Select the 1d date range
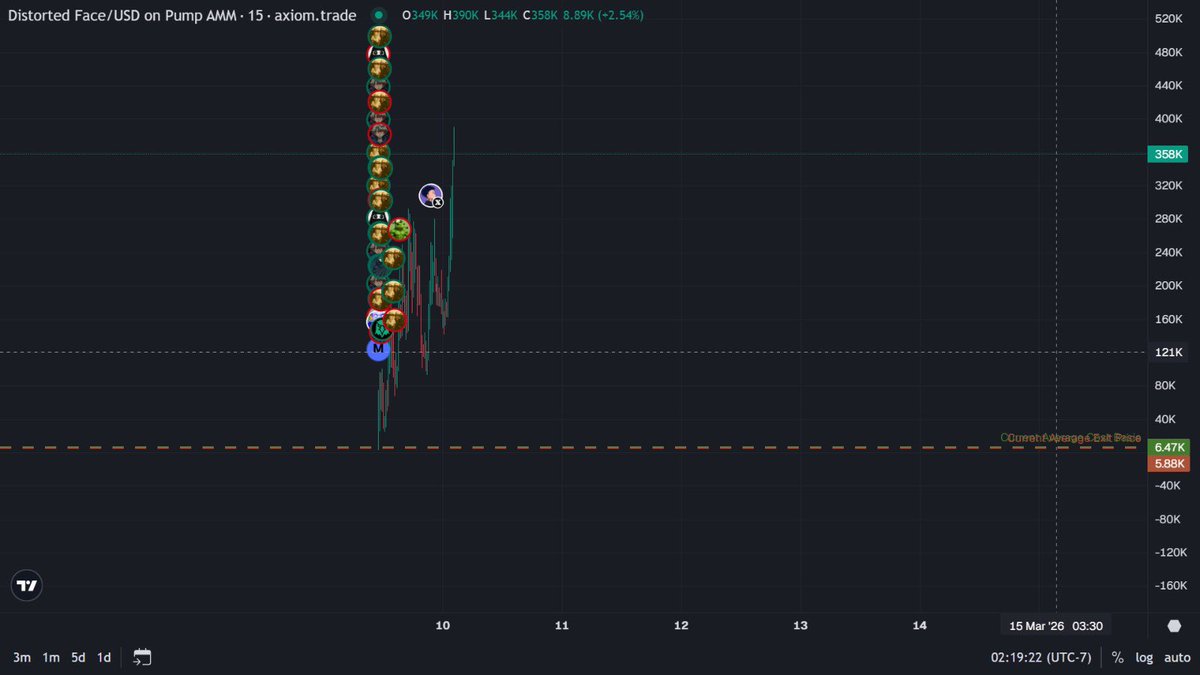1200x675 pixels. [x=104, y=657]
